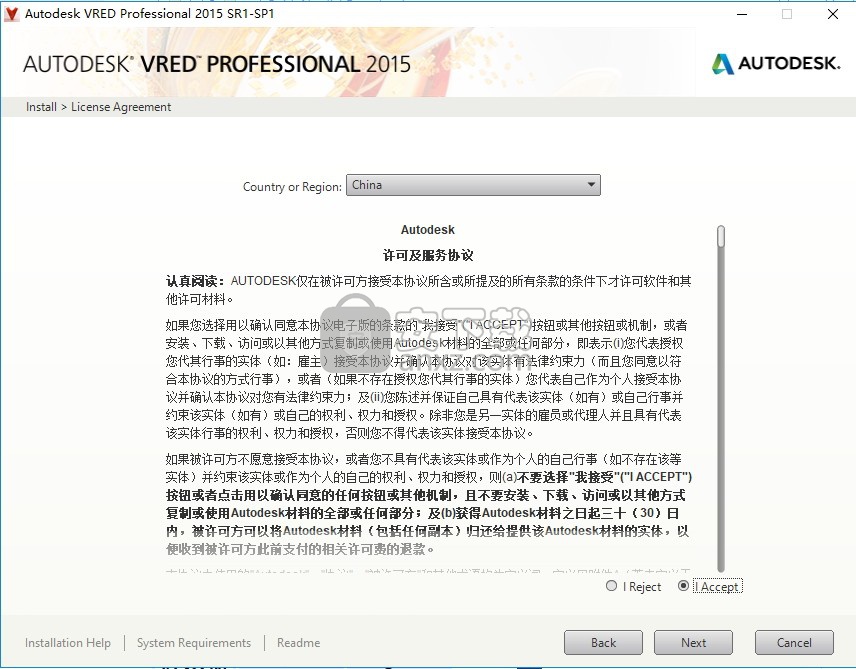Cancel the installation
Screen dimensions: 856x669
(794, 642)
